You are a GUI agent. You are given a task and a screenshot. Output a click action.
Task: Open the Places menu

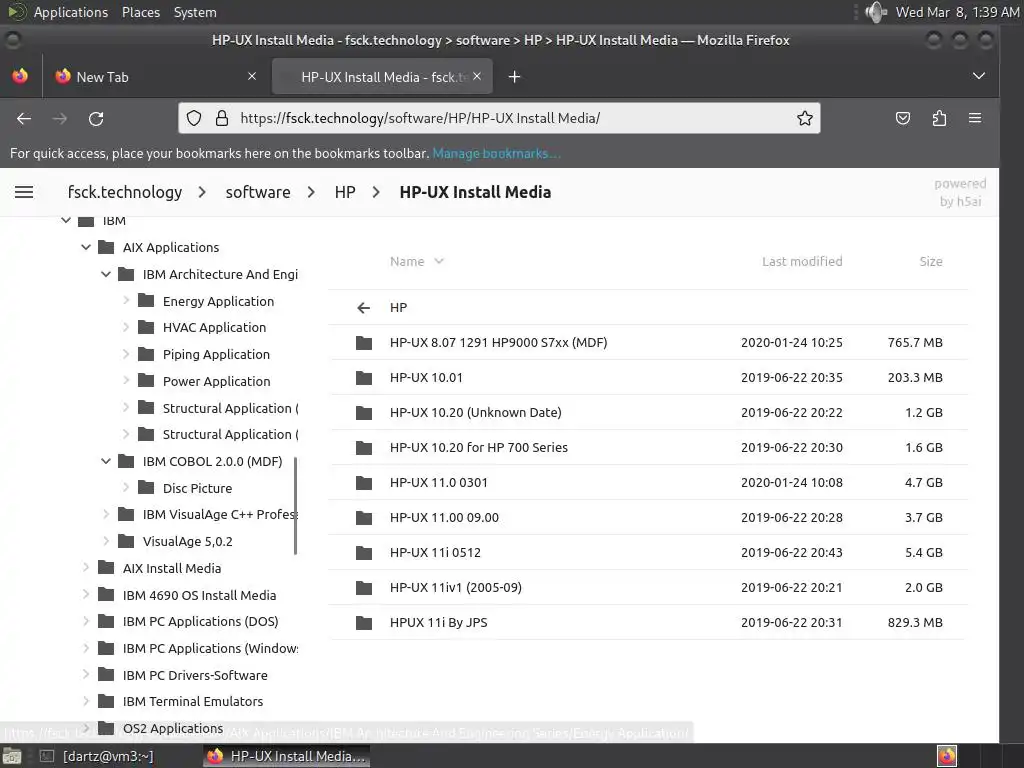[140, 12]
